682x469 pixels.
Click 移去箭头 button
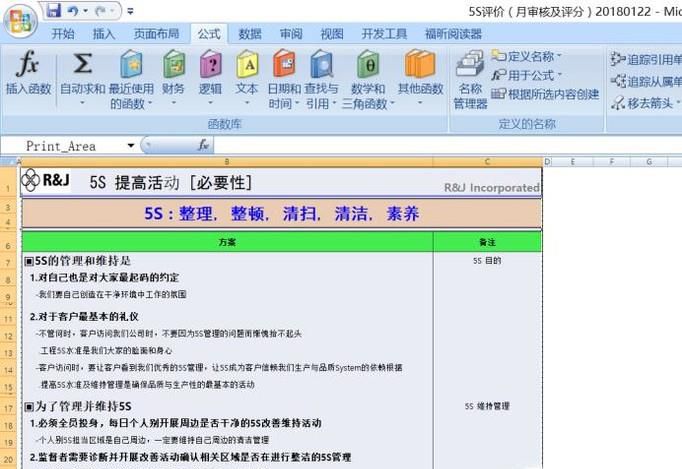coord(645,103)
